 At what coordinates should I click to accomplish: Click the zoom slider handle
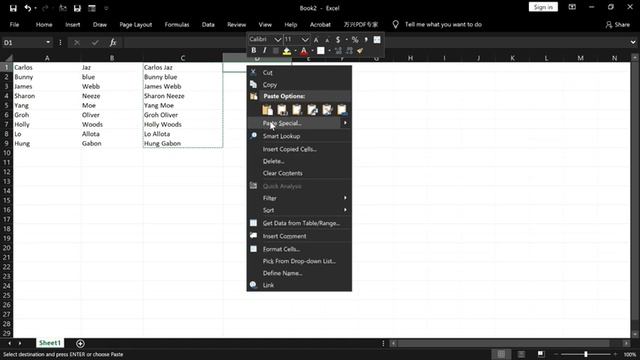[586, 354]
